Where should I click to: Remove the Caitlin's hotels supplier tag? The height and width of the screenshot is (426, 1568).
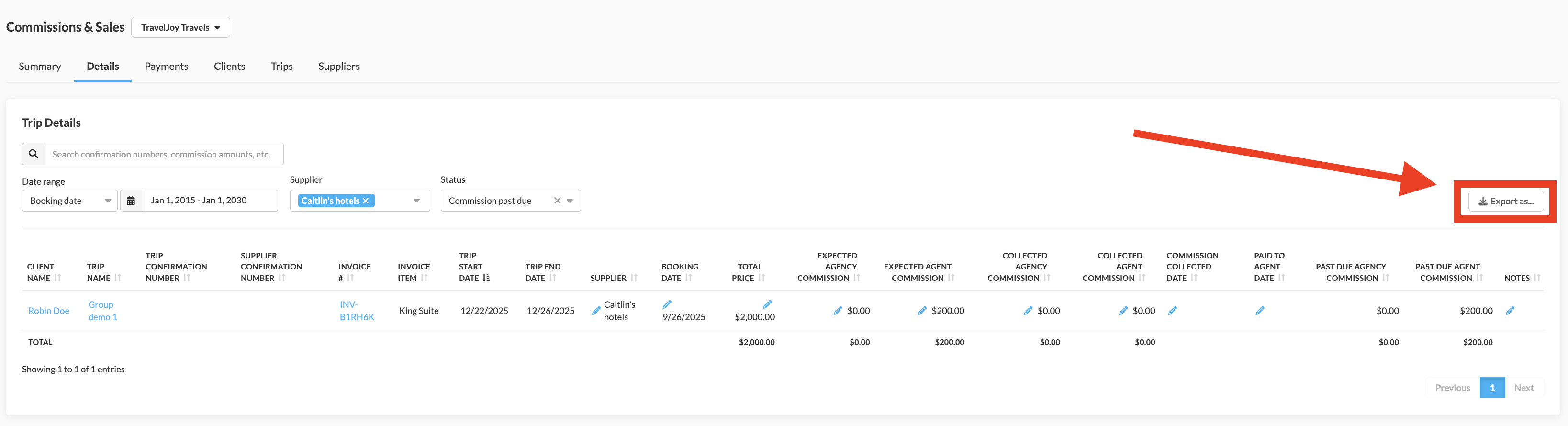coord(366,201)
